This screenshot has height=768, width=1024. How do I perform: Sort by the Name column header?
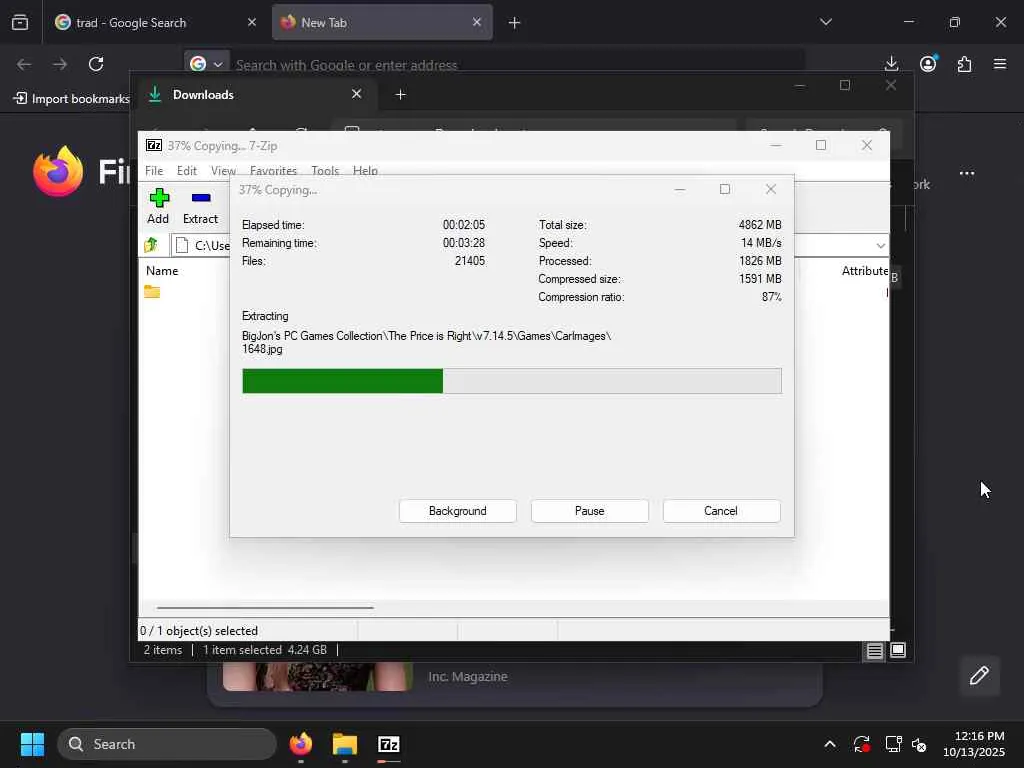point(162,270)
